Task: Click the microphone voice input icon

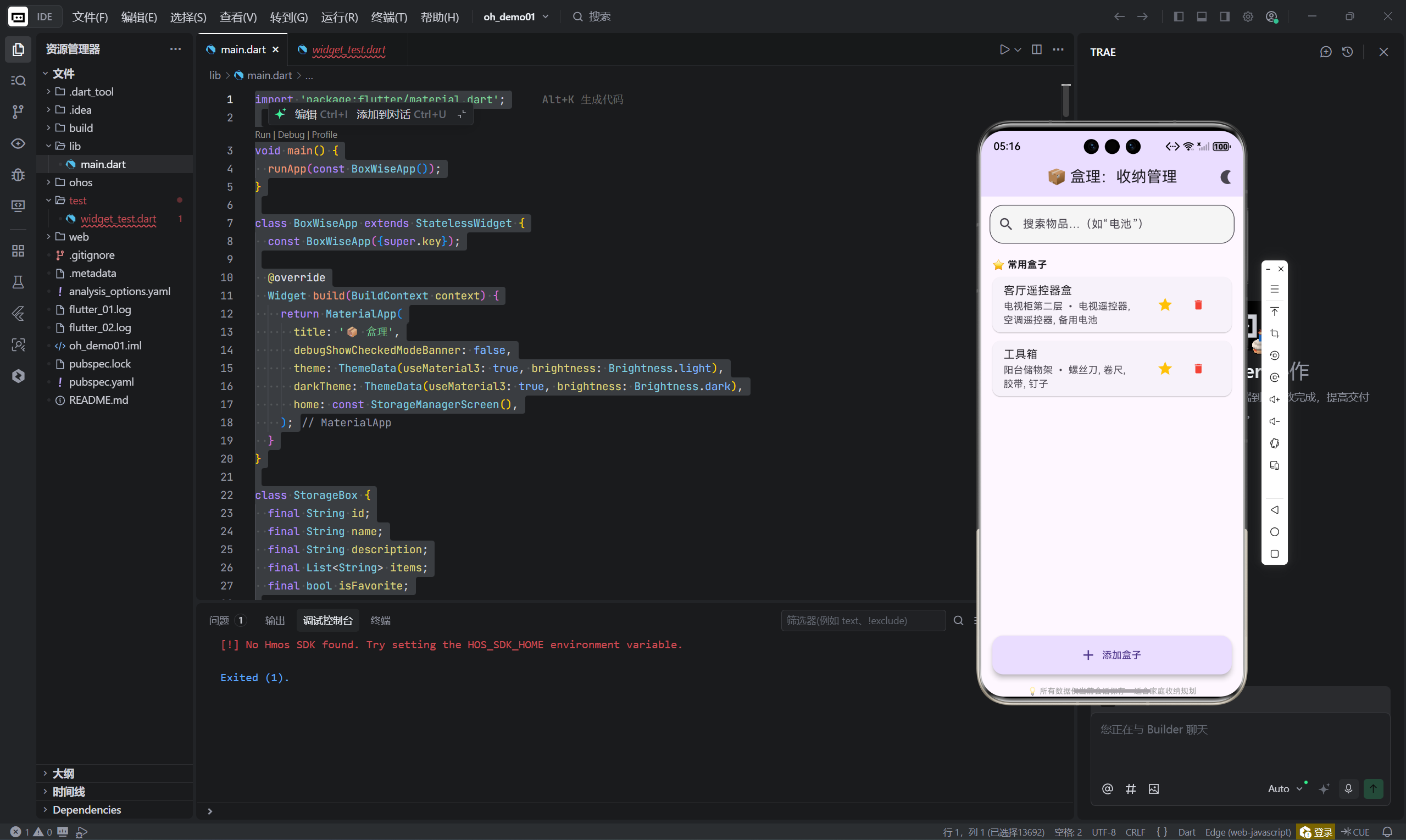Action: (1348, 788)
